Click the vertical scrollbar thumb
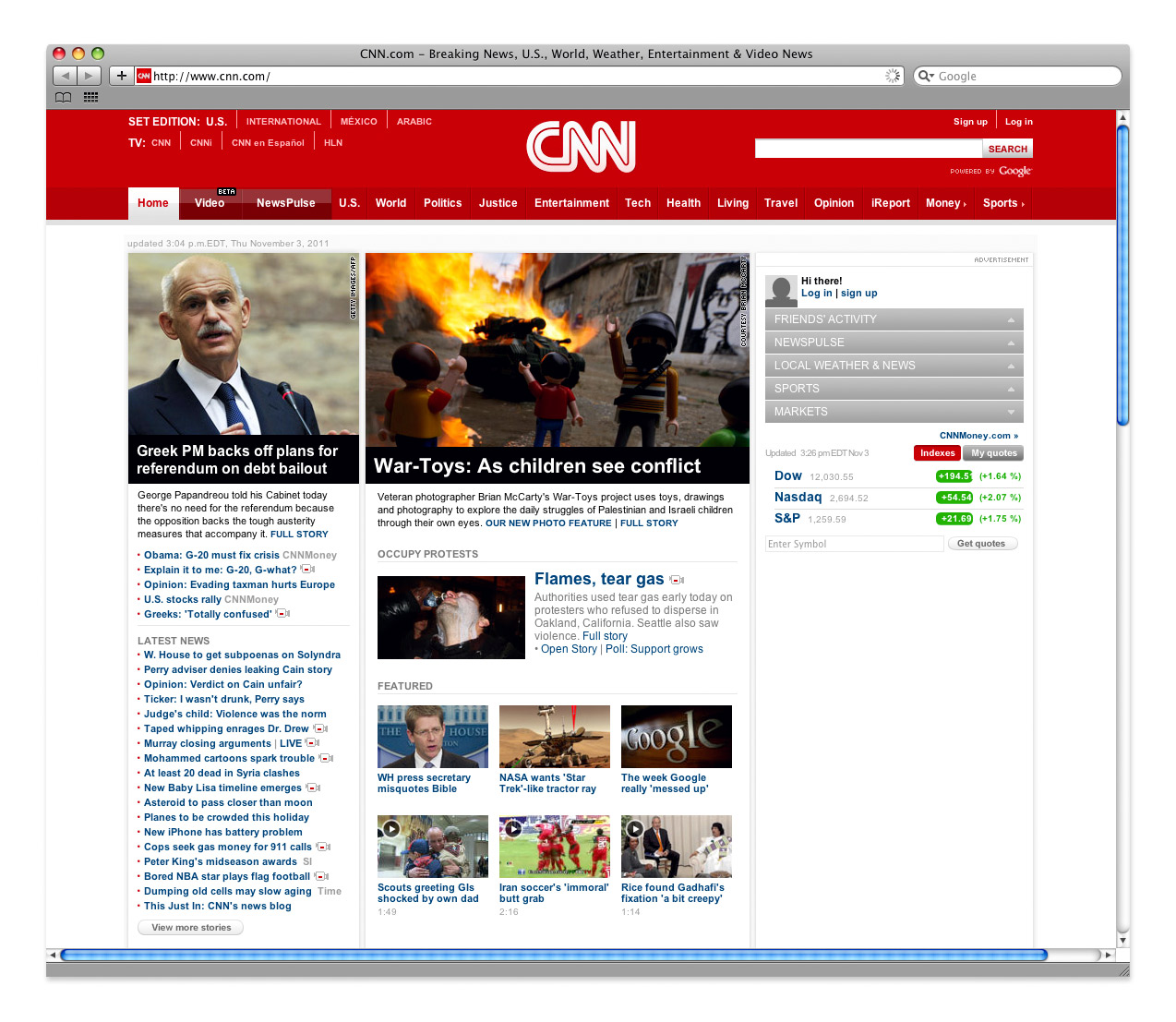1176x1022 pixels. tap(1122, 275)
